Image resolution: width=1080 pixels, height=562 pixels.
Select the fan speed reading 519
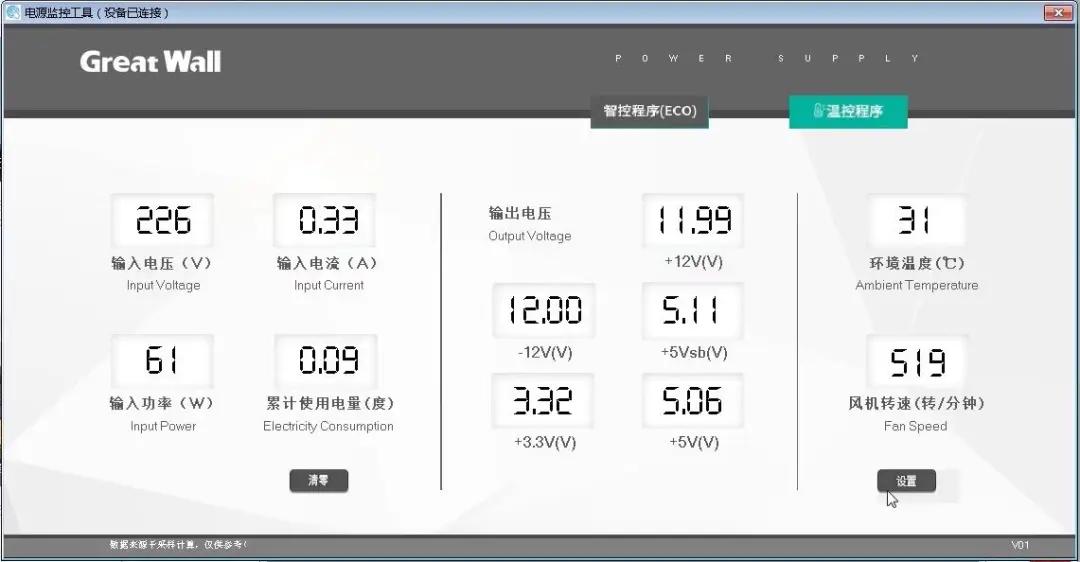(x=917, y=362)
